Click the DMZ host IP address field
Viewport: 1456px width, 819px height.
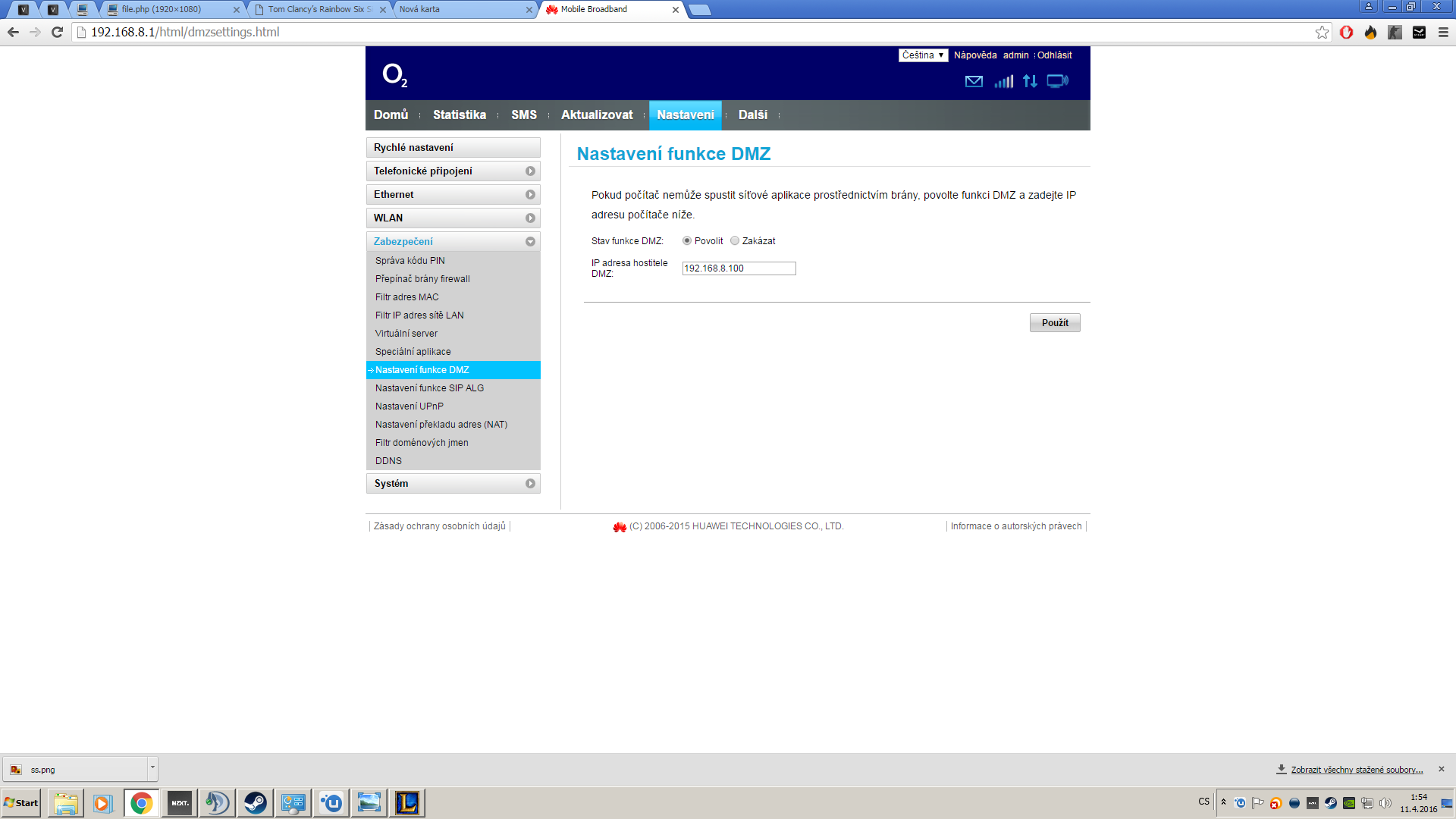[x=739, y=268]
